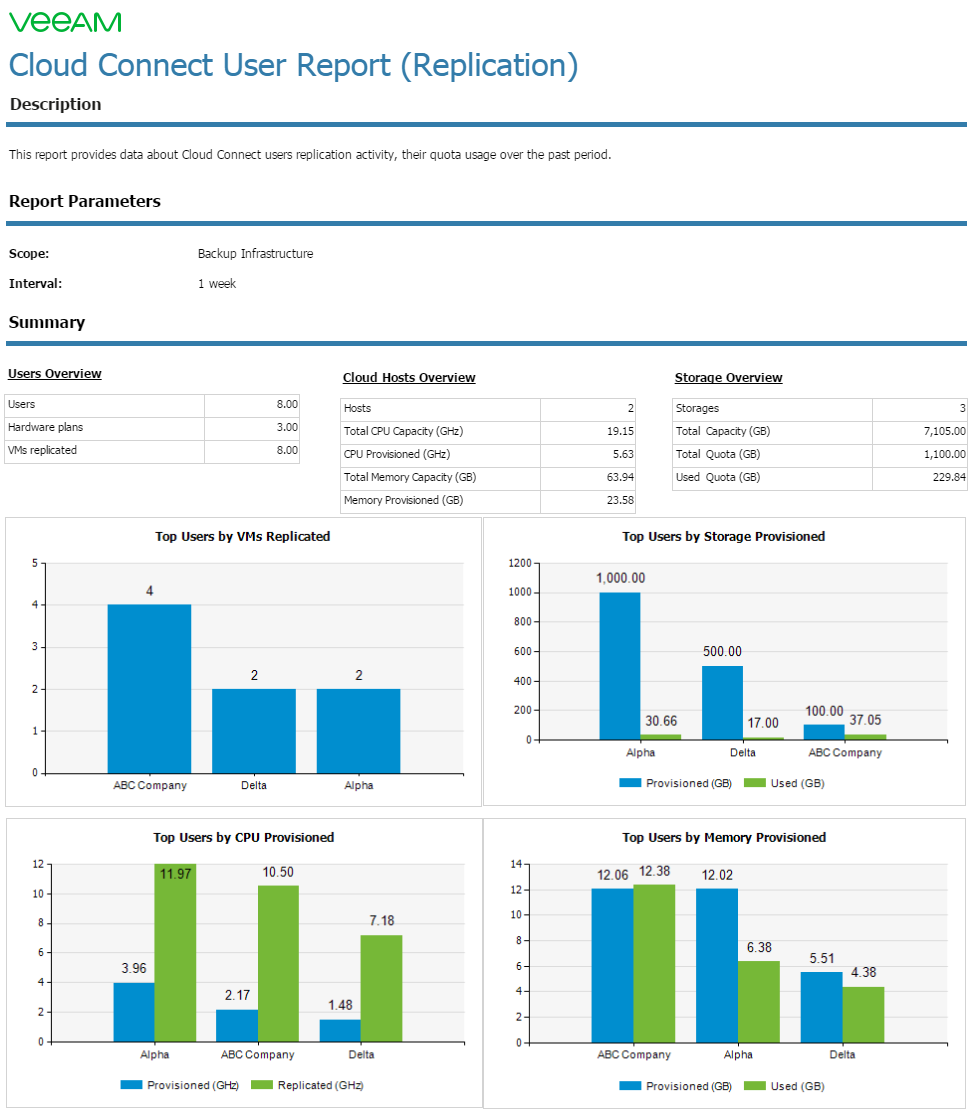973x1113 pixels.
Task: Click the 'Delta' axis label in Memory chart
Action: click(842, 1055)
